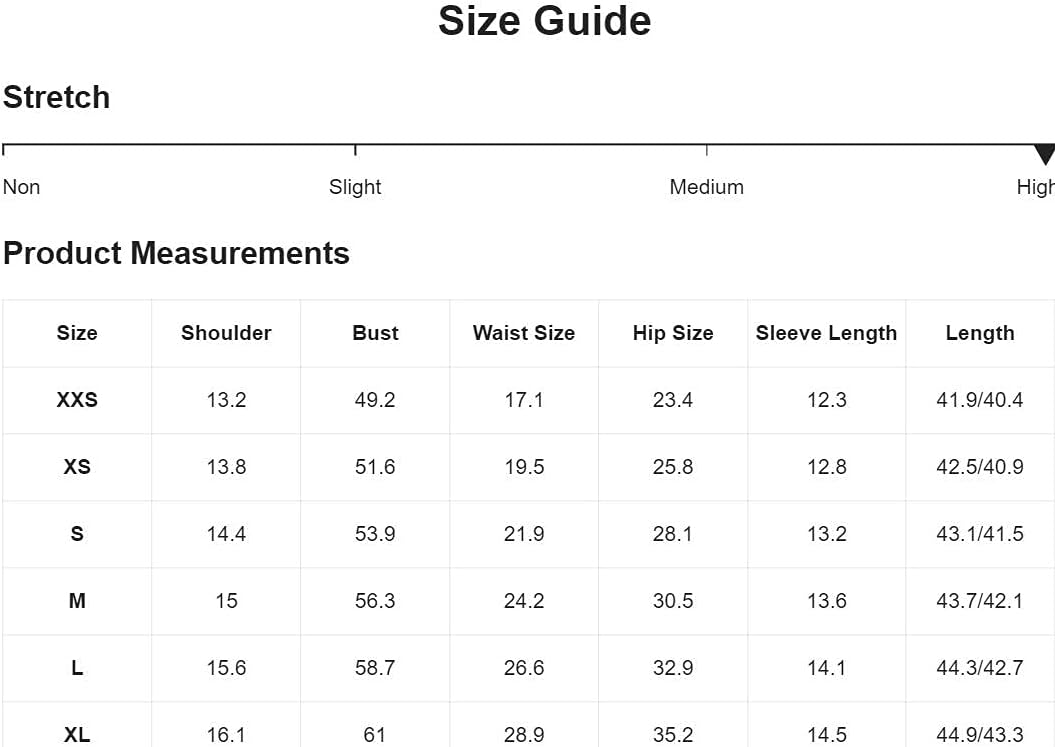Select the XXS size row label
The width and height of the screenshot is (1055, 747).
tap(77, 400)
